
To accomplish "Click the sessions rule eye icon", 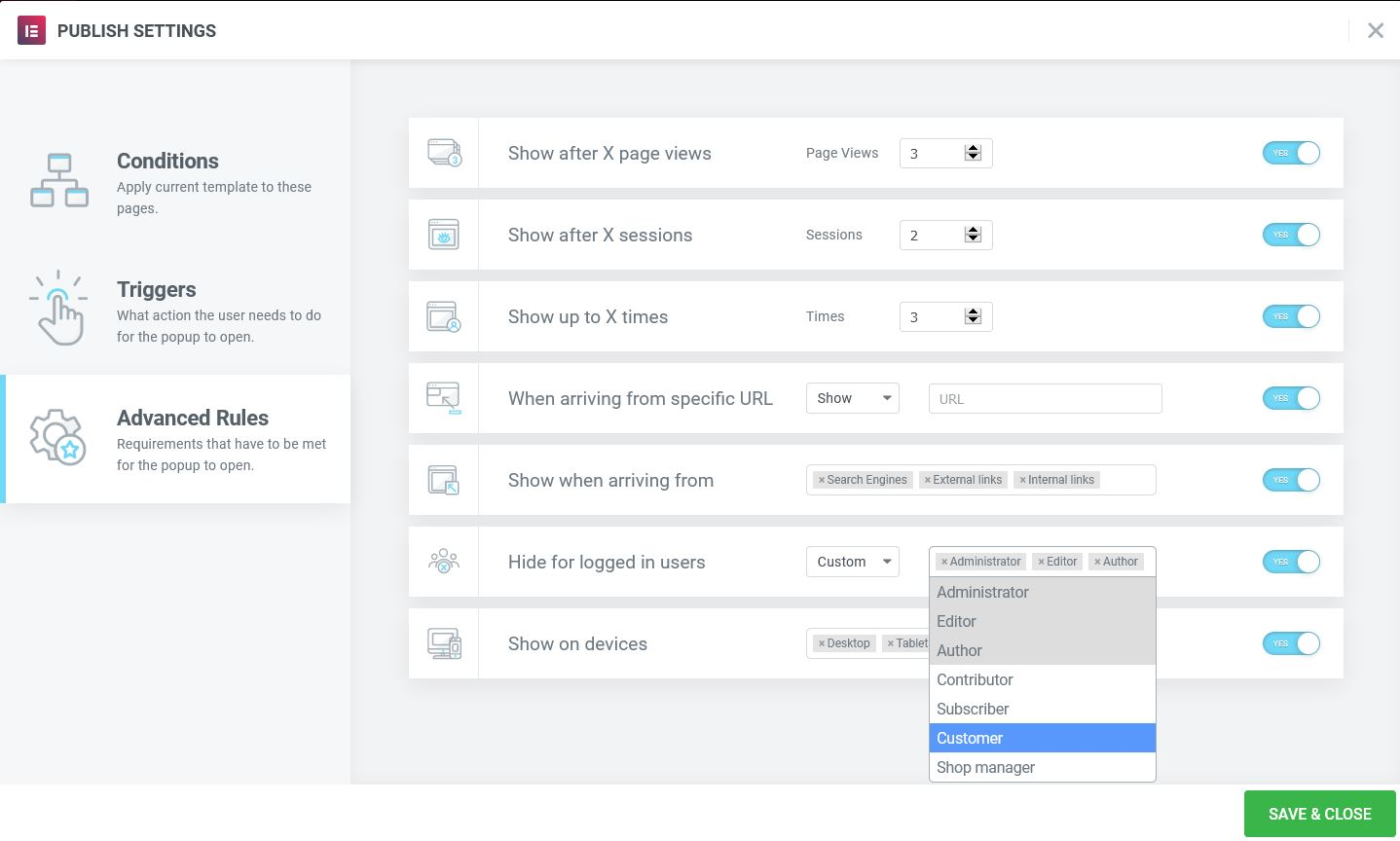I will [444, 235].
